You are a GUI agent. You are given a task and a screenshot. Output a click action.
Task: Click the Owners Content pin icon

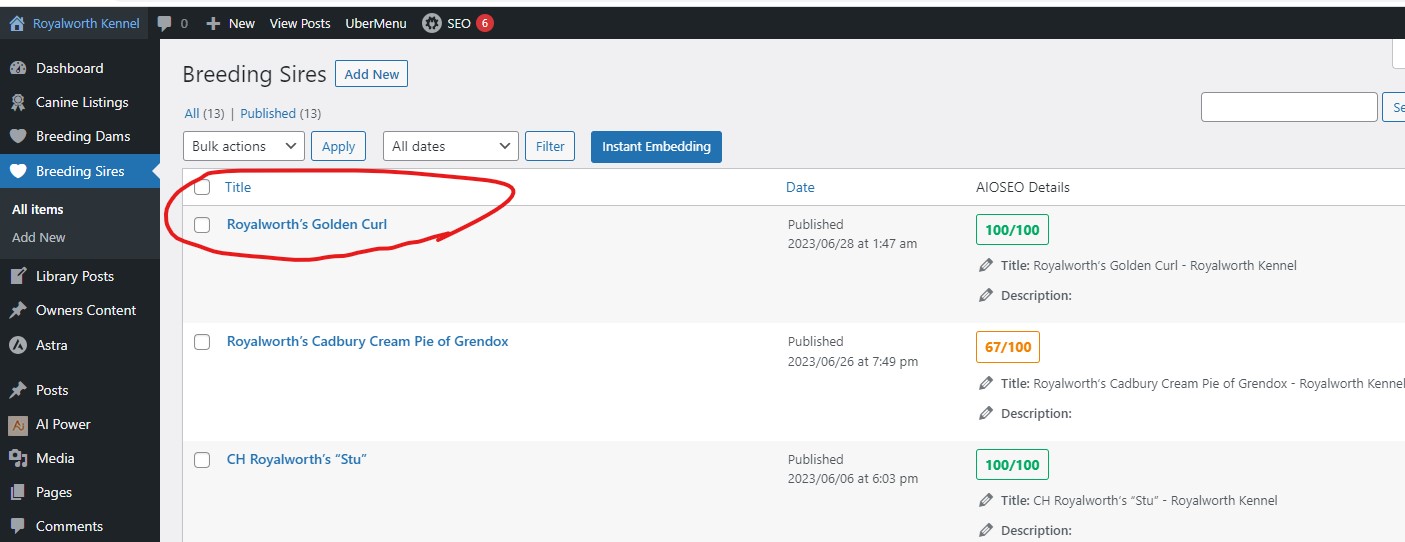(18, 310)
